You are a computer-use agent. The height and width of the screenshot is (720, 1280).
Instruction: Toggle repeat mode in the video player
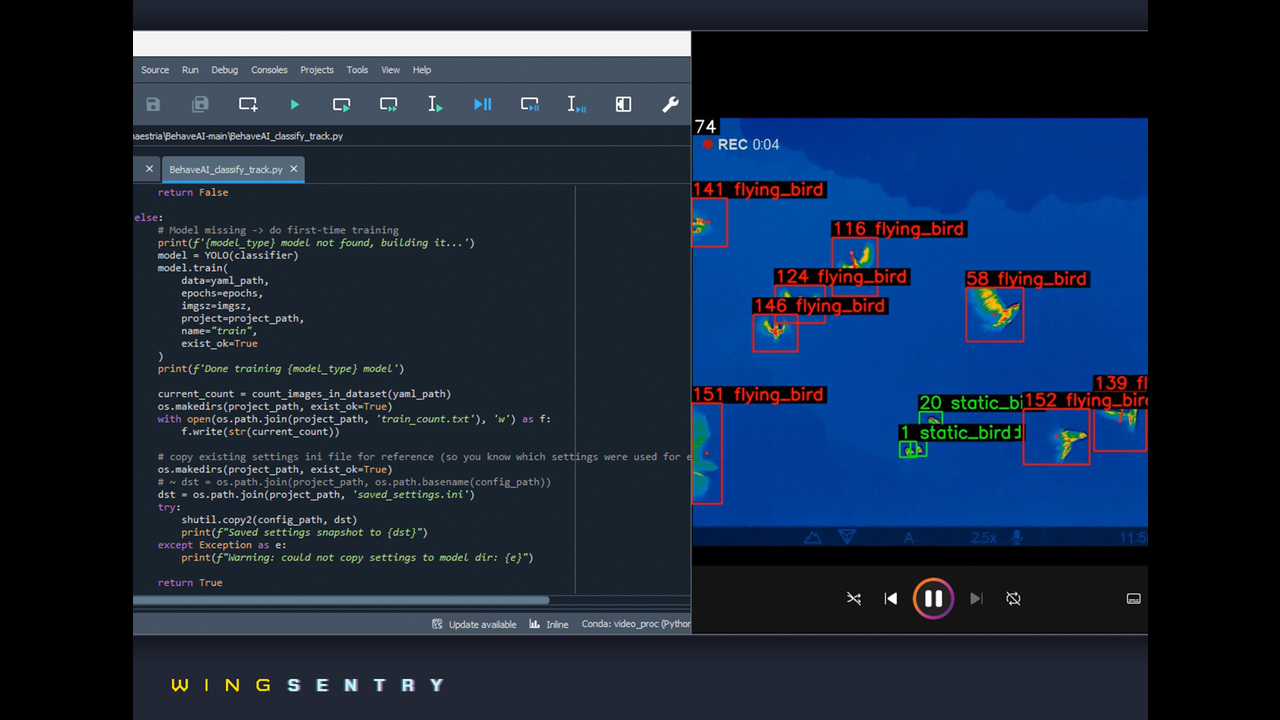coord(1013,599)
